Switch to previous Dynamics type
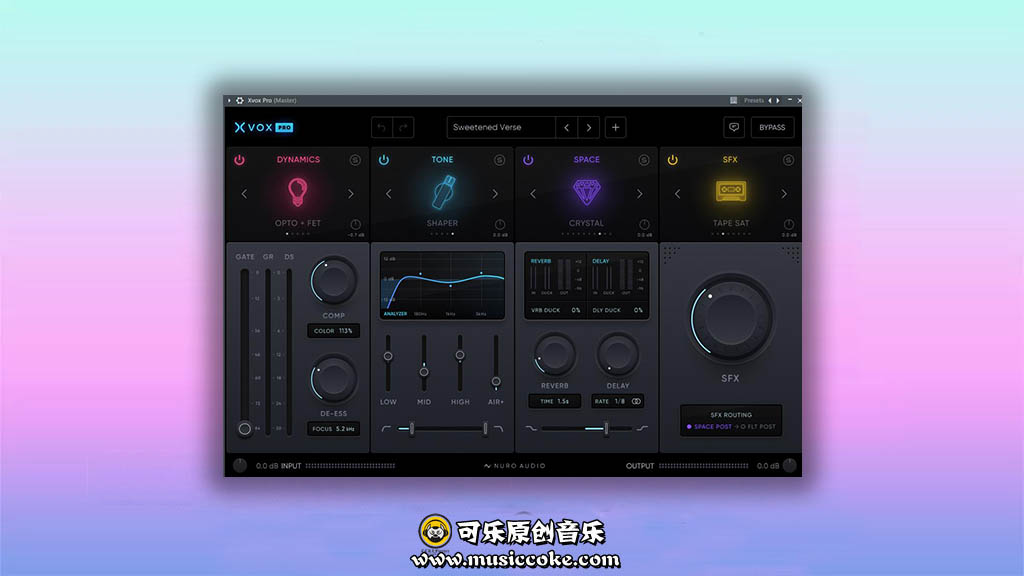The width and height of the screenshot is (1024, 576). [x=244, y=194]
